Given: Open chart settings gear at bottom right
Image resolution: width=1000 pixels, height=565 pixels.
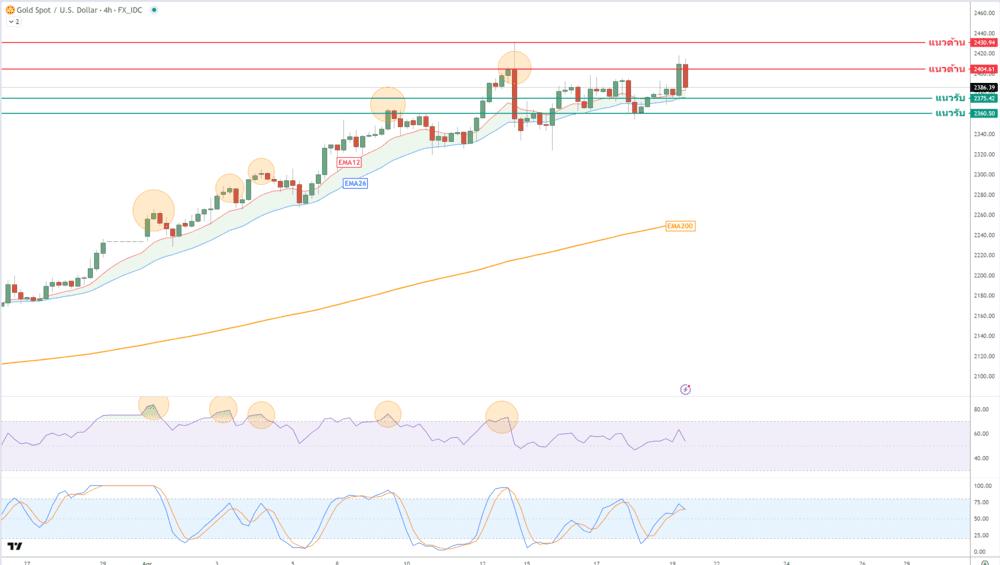Looking at the screenshot, I should (x=984, y=563).
